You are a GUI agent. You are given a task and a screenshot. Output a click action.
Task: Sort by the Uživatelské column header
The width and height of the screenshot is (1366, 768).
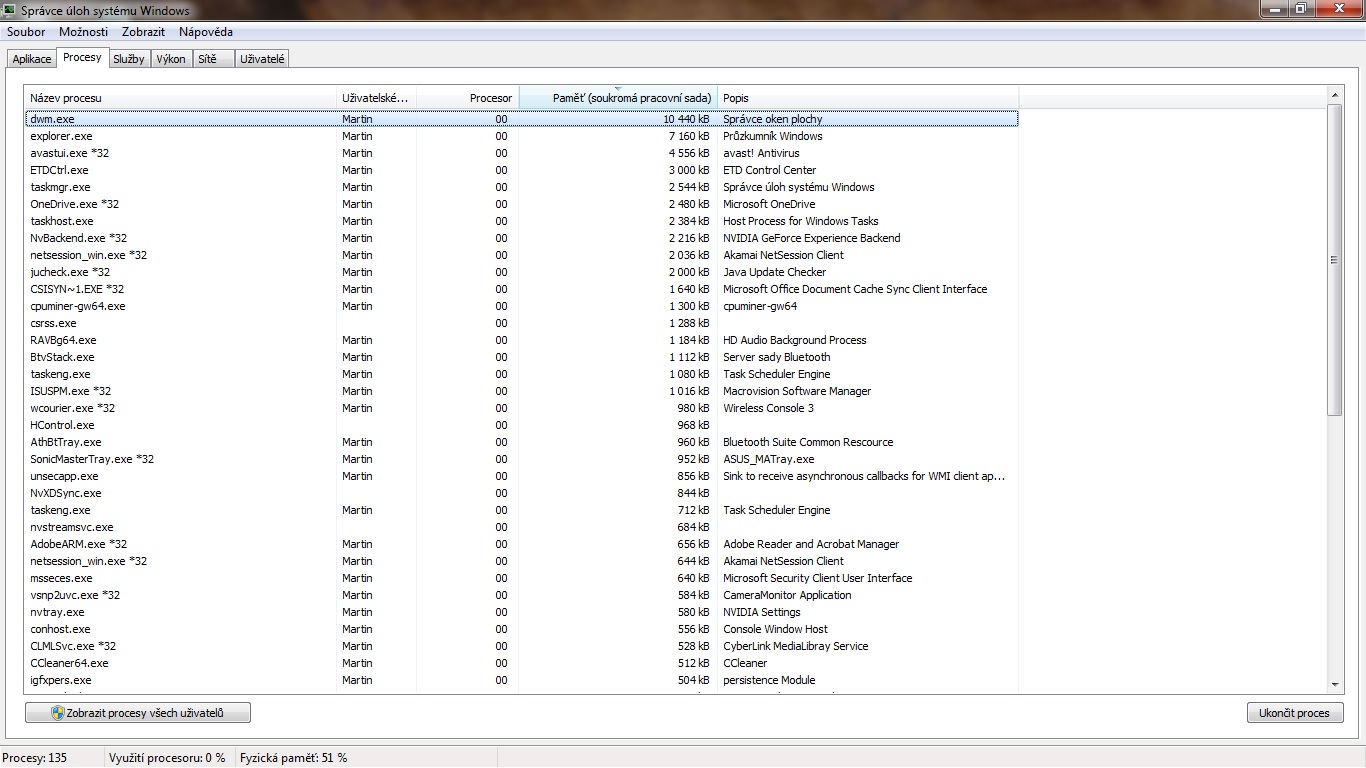coord(377,98)
